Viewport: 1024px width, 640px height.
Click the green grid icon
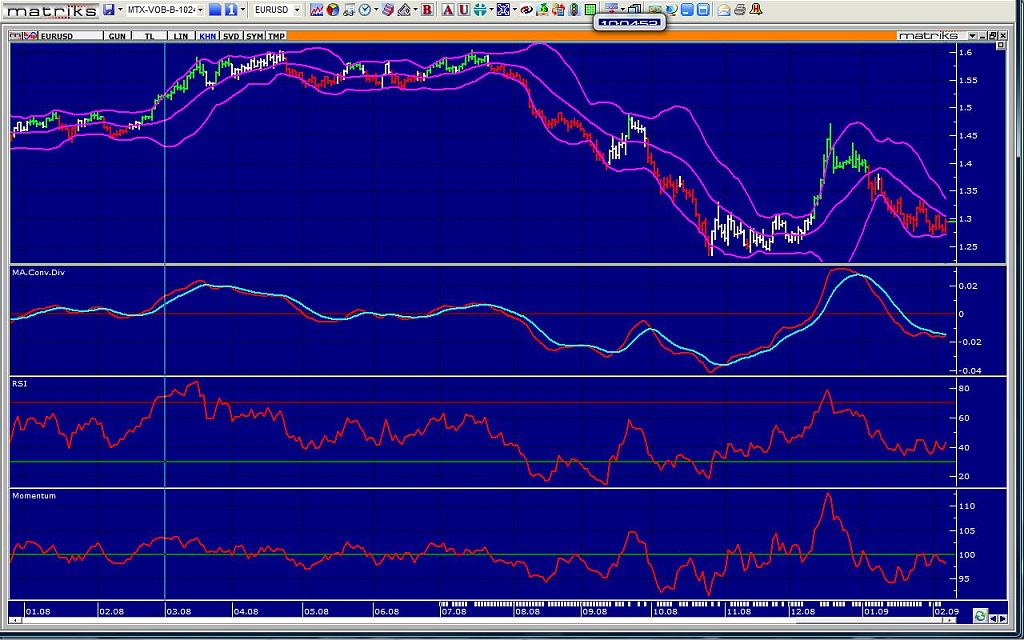[x=590, y=10]
